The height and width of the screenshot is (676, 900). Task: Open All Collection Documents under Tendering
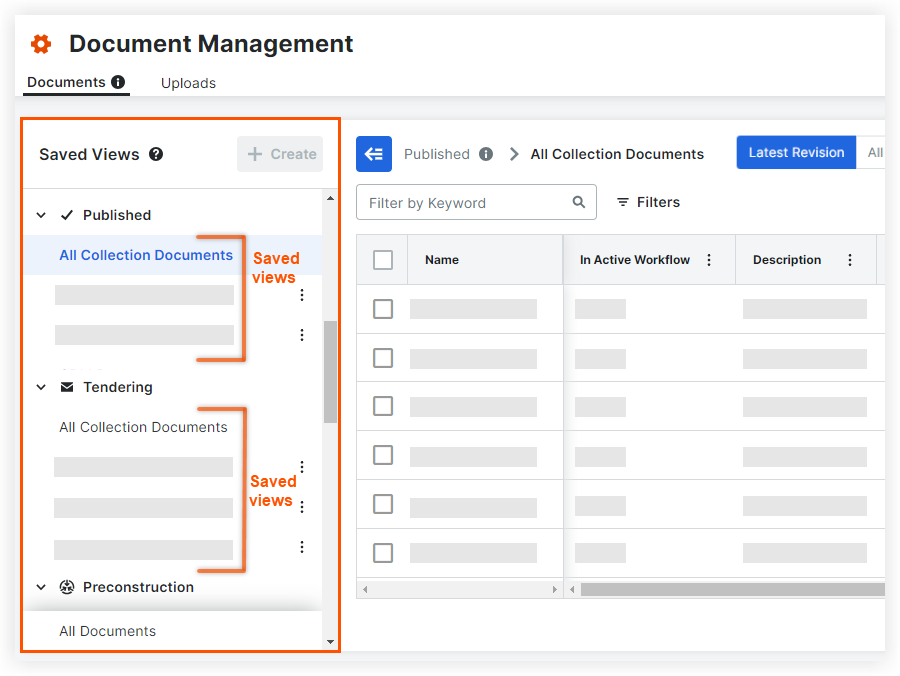click(143, 427)
